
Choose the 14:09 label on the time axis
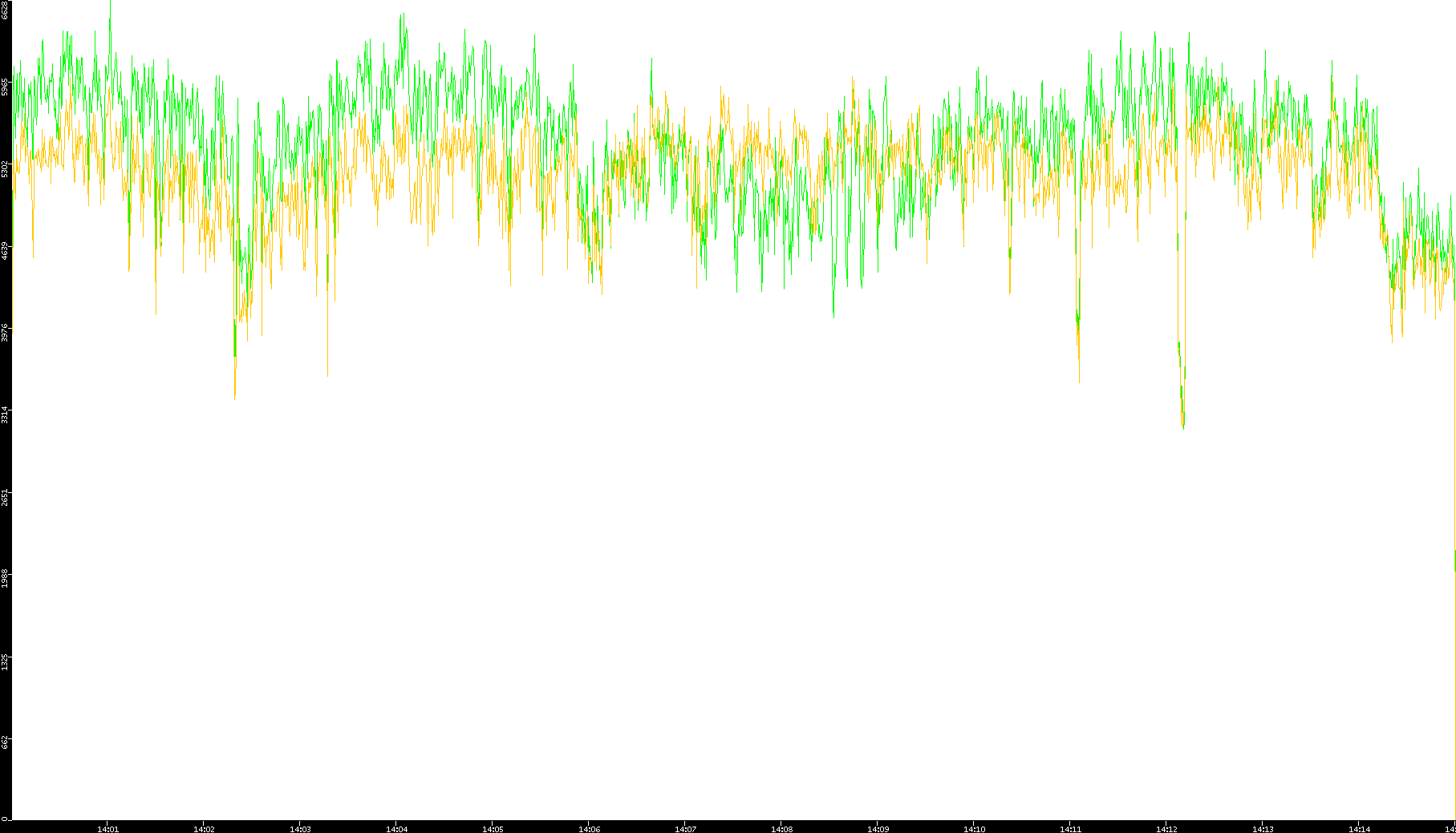(878, 828)
